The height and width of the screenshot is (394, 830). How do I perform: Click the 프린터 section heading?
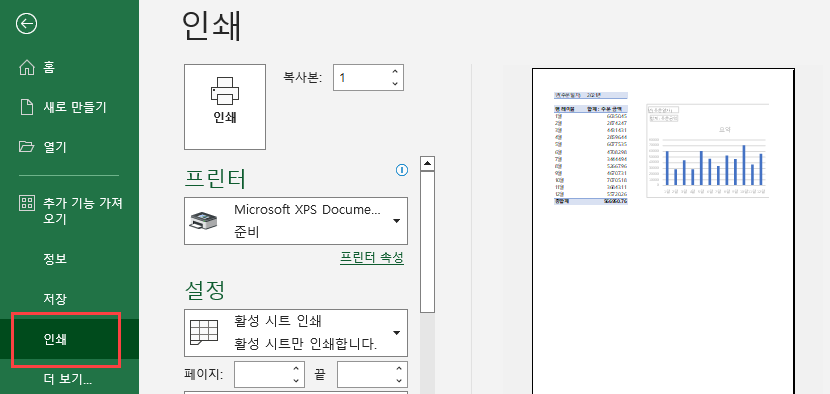click(215, 180)
